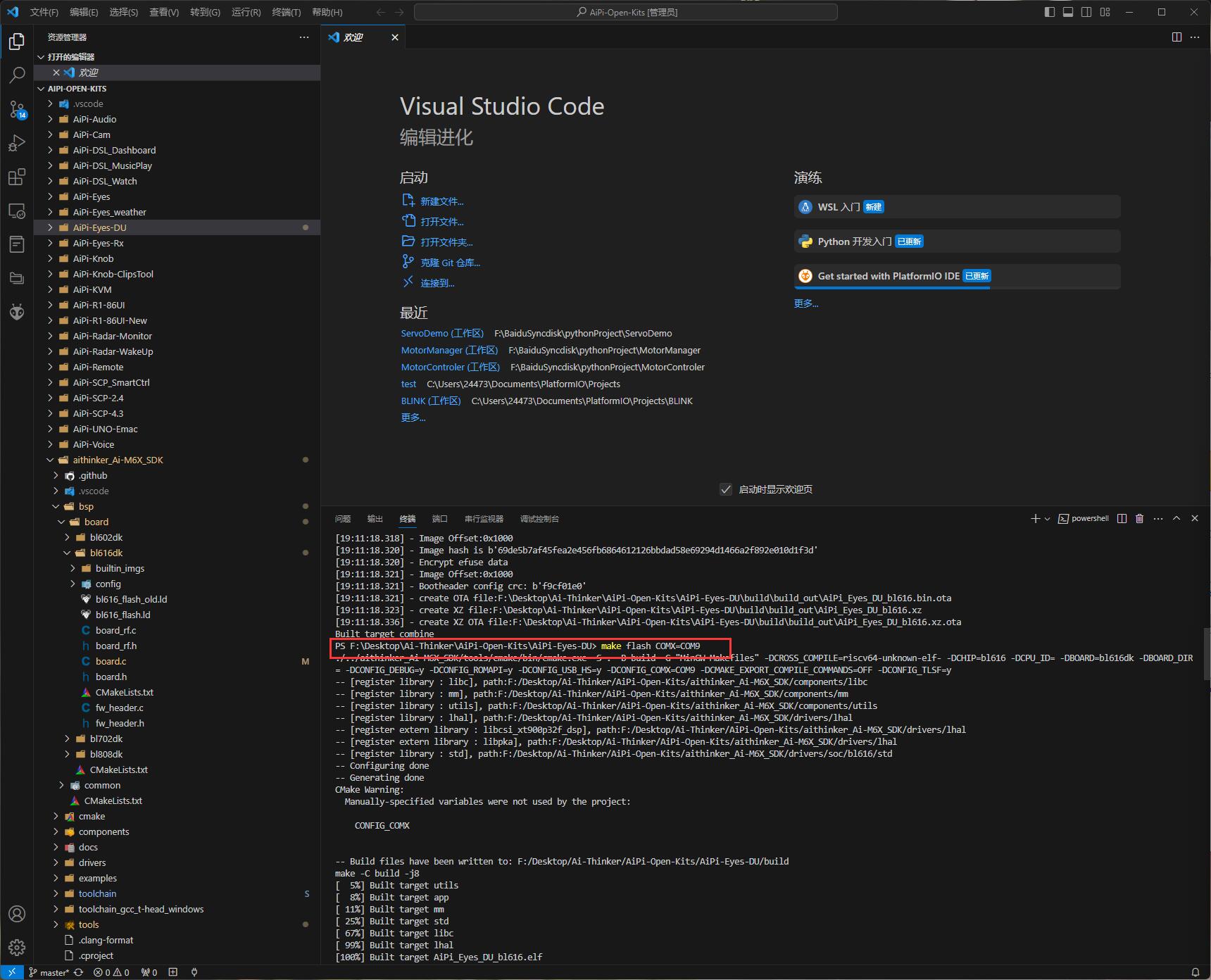This screenshot has width=1211, height=980.
Task: Click navigate forward arrow in title bar
Action: 399,12
